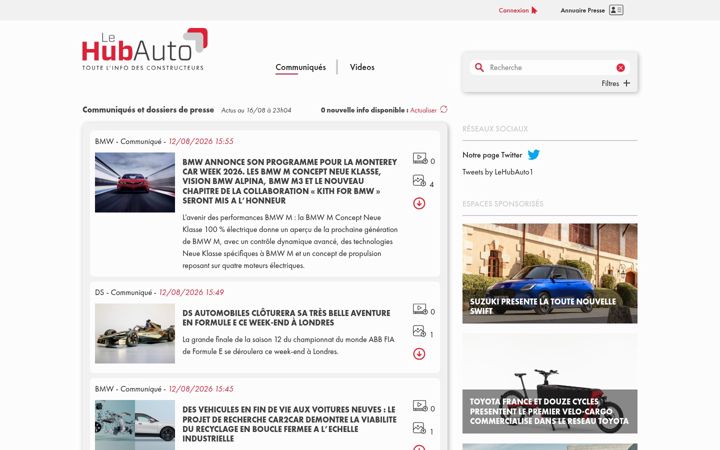Click the red BMW car thumbnail
The height and width of the screenshot is (450, 720).
[135, 182]
